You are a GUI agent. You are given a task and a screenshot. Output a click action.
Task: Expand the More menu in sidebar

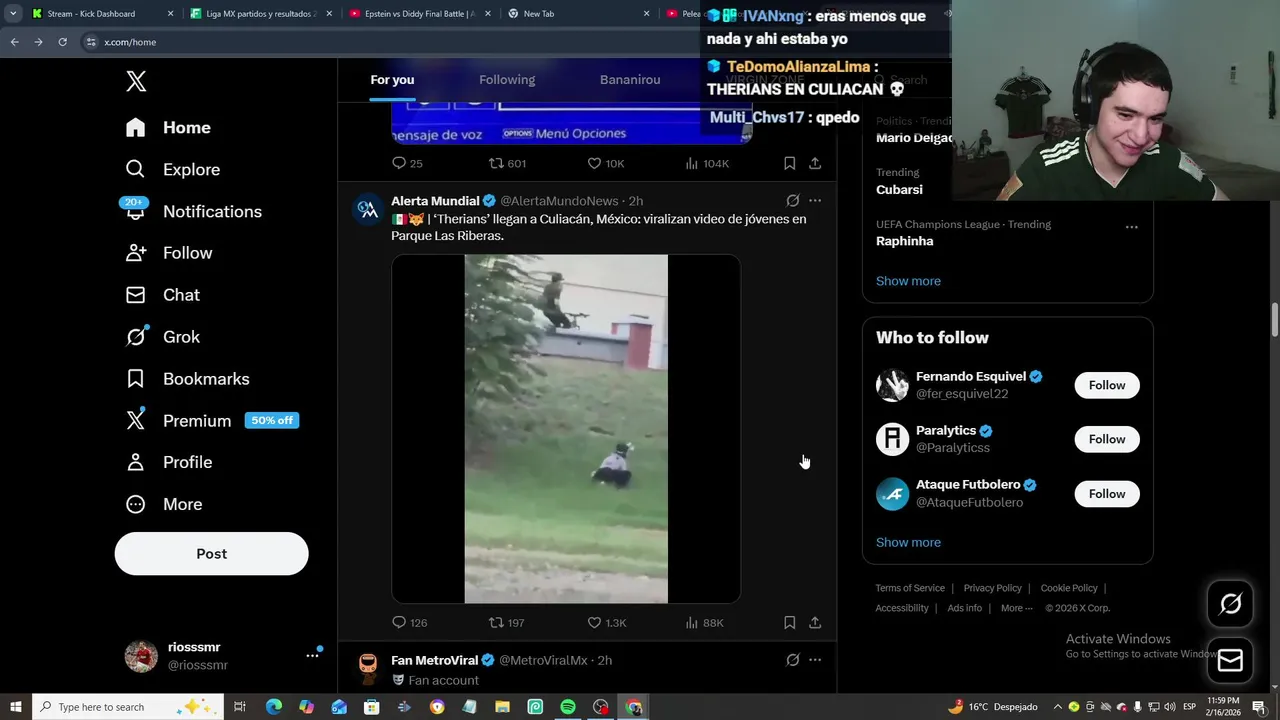point(163,504)
